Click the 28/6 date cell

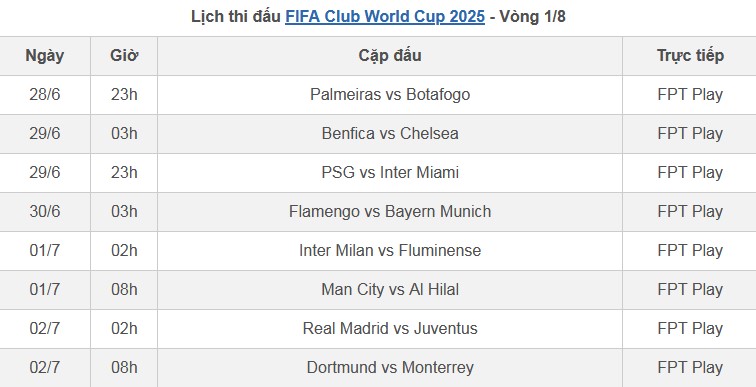[45, 95]
